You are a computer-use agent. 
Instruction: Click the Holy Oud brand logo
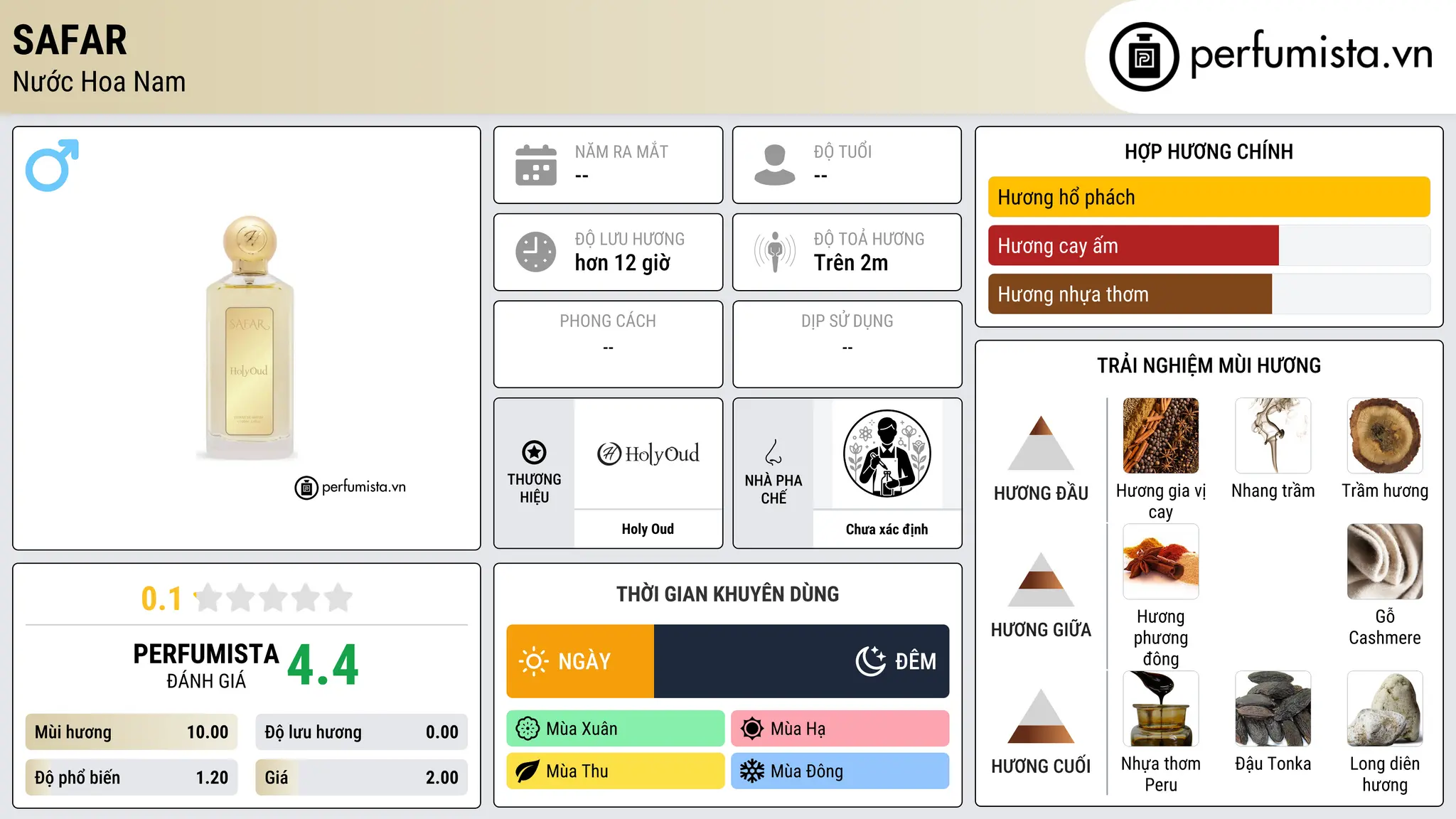pyautogui.click(x=648, y=454)
